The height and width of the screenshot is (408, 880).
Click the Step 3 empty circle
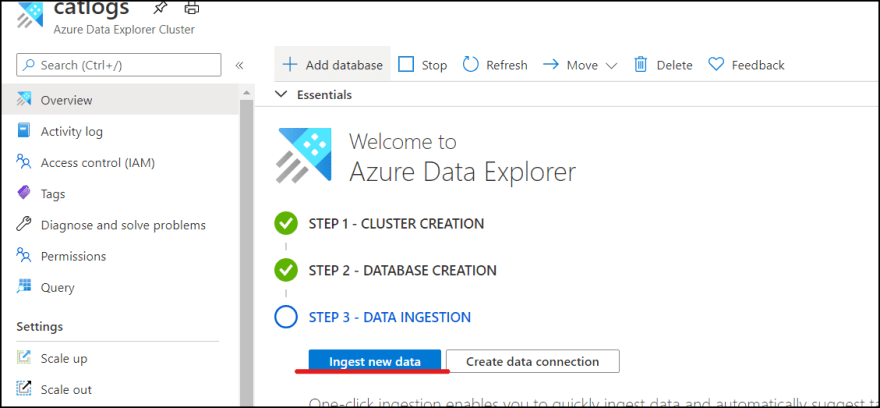tap(286, 317)
